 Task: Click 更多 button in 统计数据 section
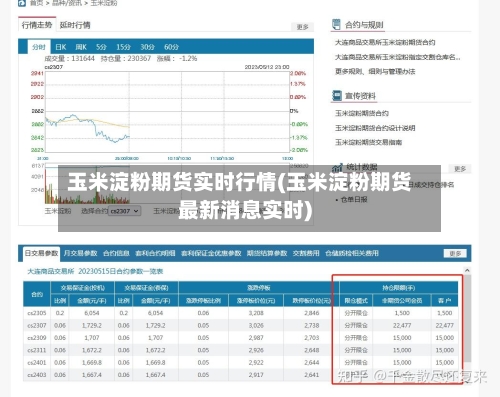(460, 169)
